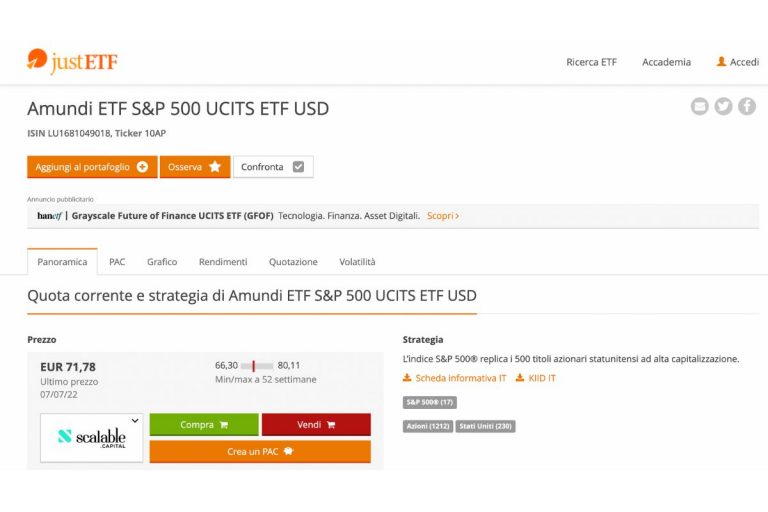Share page on Facebook icon

pos(747,106)
